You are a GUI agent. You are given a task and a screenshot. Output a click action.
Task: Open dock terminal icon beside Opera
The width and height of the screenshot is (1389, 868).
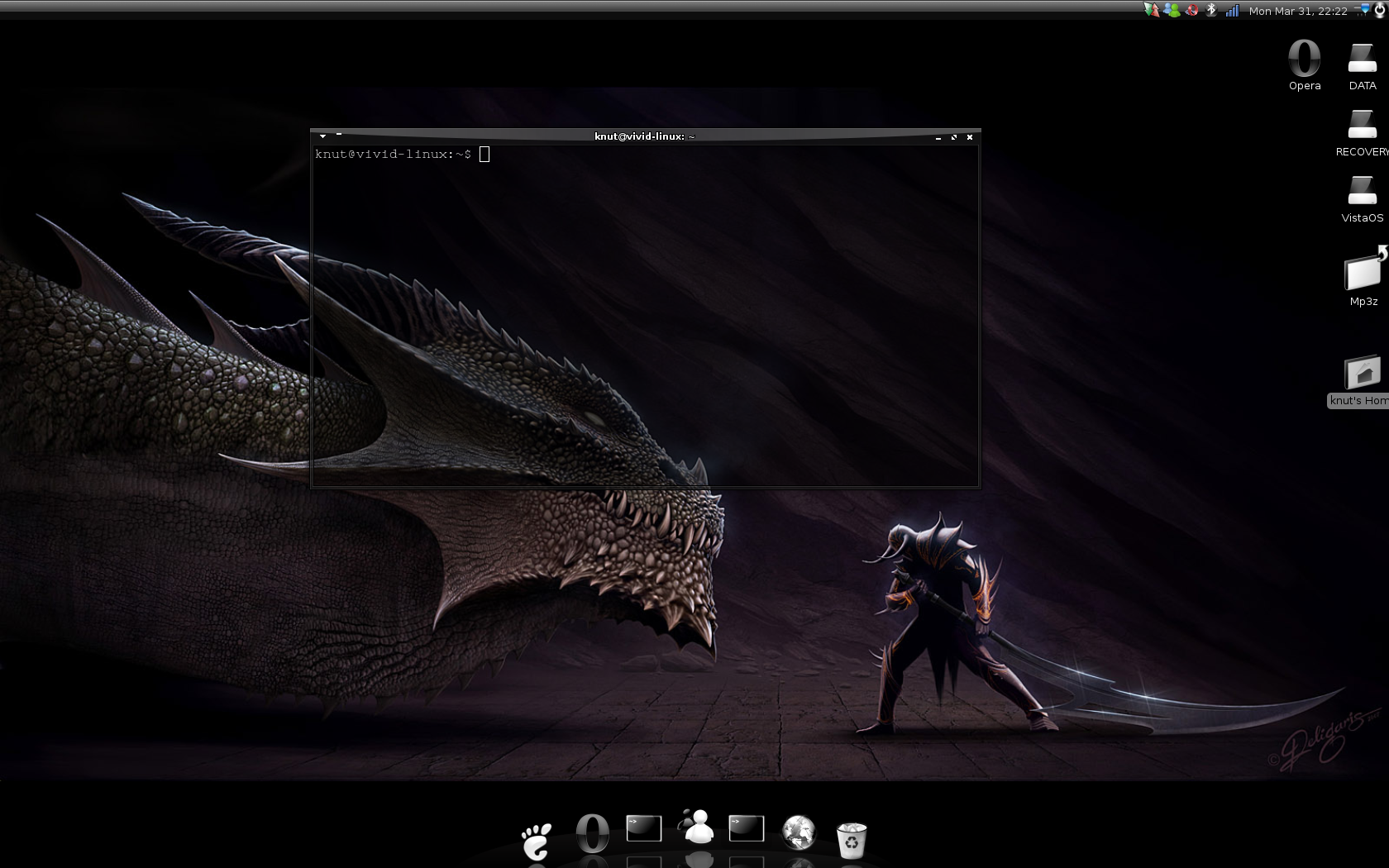click(x=644, y=828)
